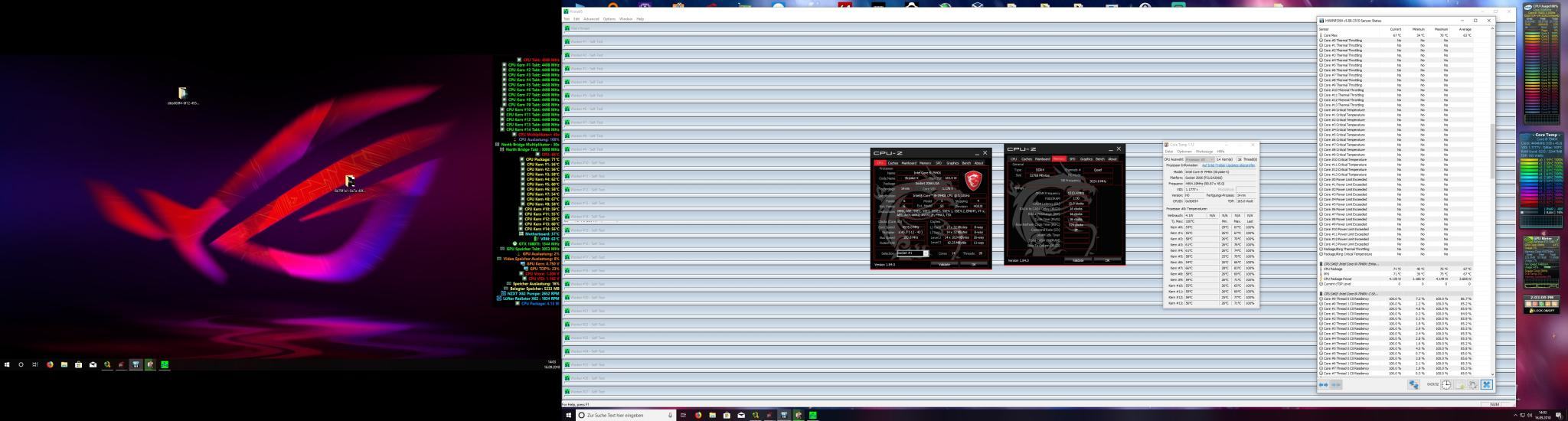Image resolution: width=1568 pixels, height=421 pixels.
Task: Open the Hilfe menu in Core Temp
Action: tap(1220, 152)
